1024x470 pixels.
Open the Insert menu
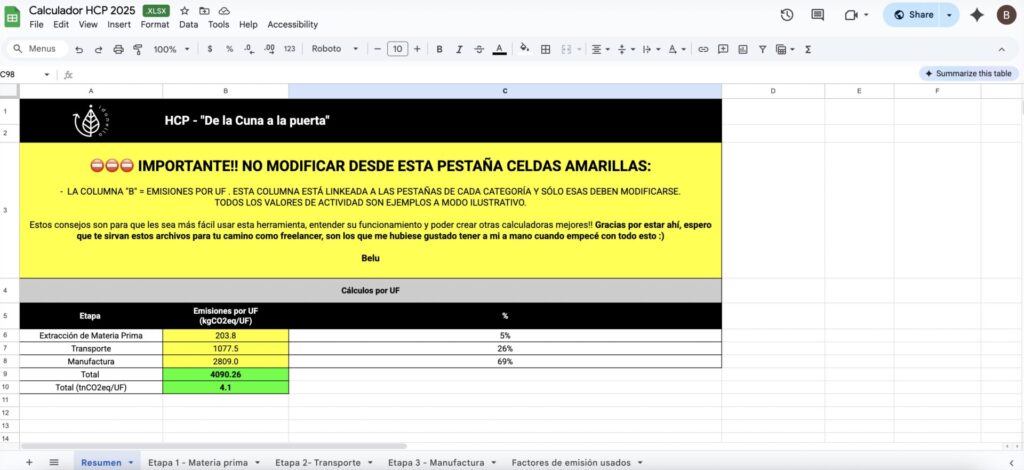click(119, 25)
